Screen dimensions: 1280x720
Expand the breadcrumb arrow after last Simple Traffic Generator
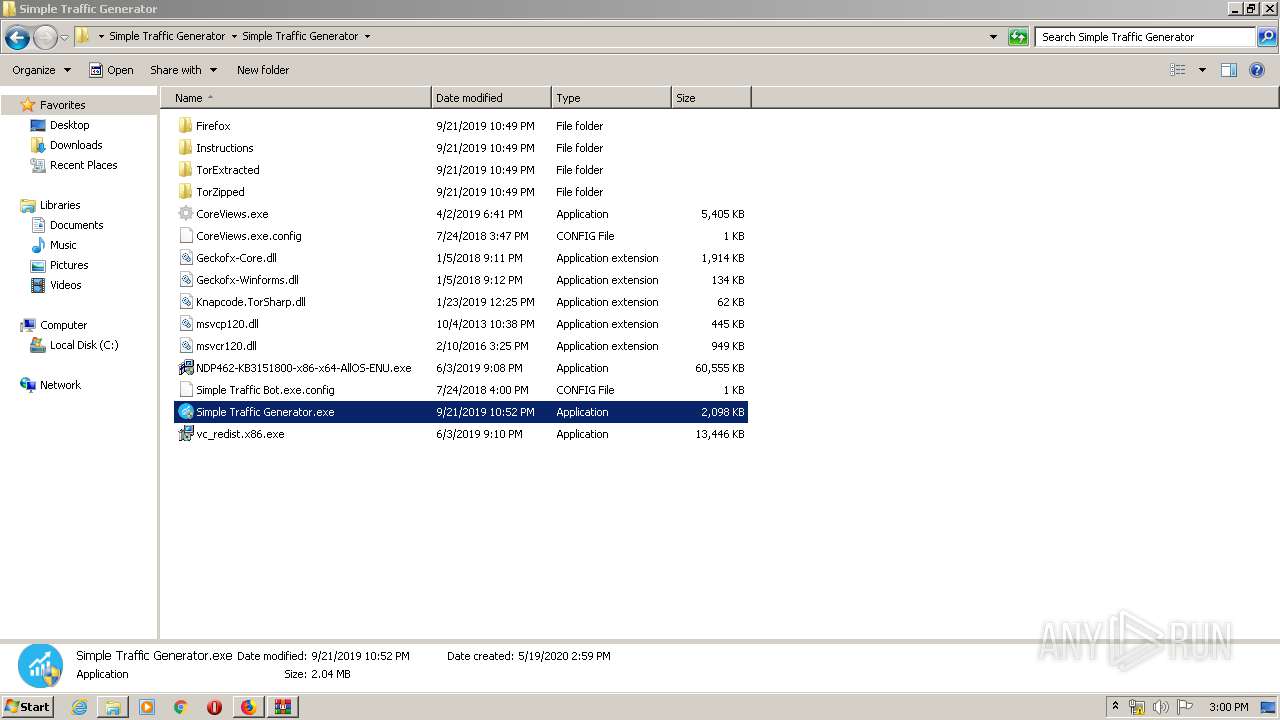pyautogui.click(x=367, y=37)
